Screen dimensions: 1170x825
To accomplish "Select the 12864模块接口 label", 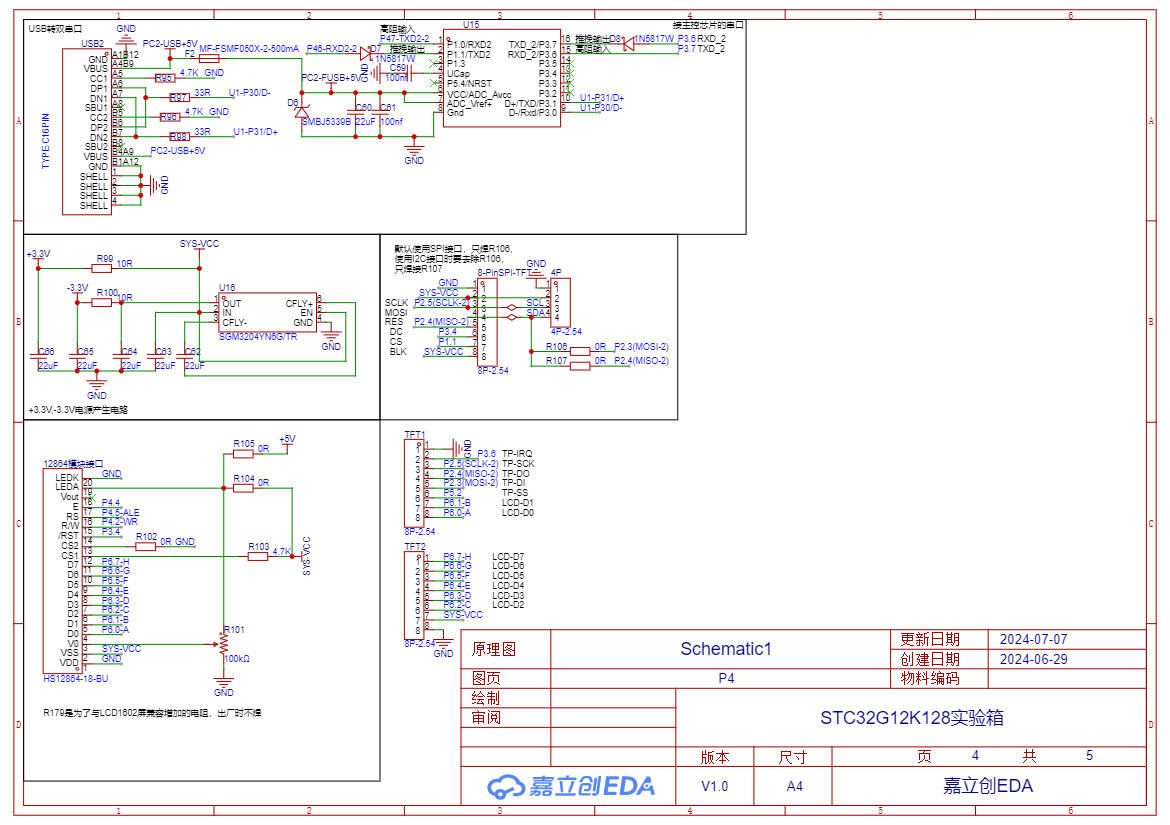I will tap(73, 463).
